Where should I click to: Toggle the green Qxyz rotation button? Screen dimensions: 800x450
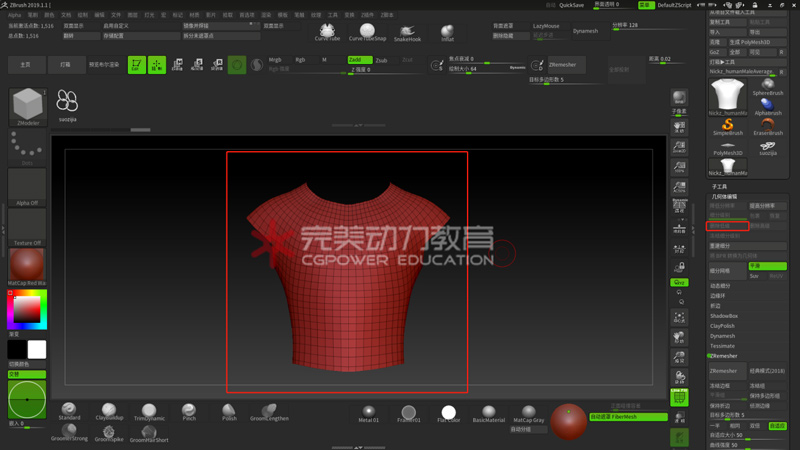tap(679, 282)
